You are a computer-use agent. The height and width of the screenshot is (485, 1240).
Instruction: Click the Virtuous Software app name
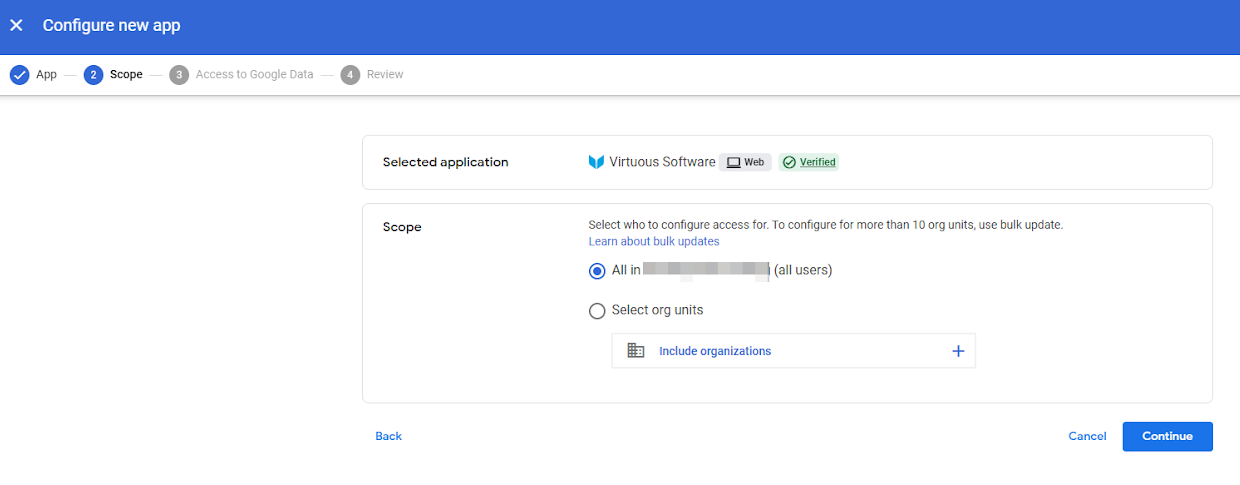pyautogui.click(x=662, y=162)
